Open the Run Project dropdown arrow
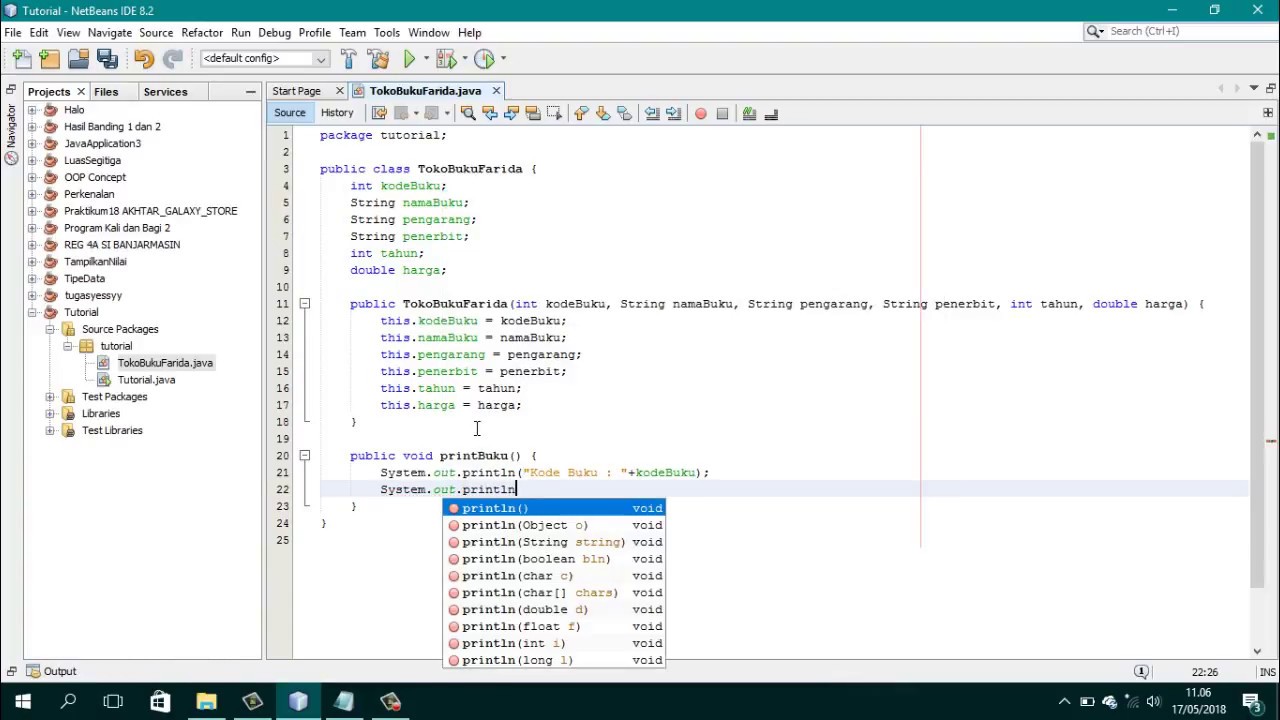1280x720 pixels. [424, 59]
